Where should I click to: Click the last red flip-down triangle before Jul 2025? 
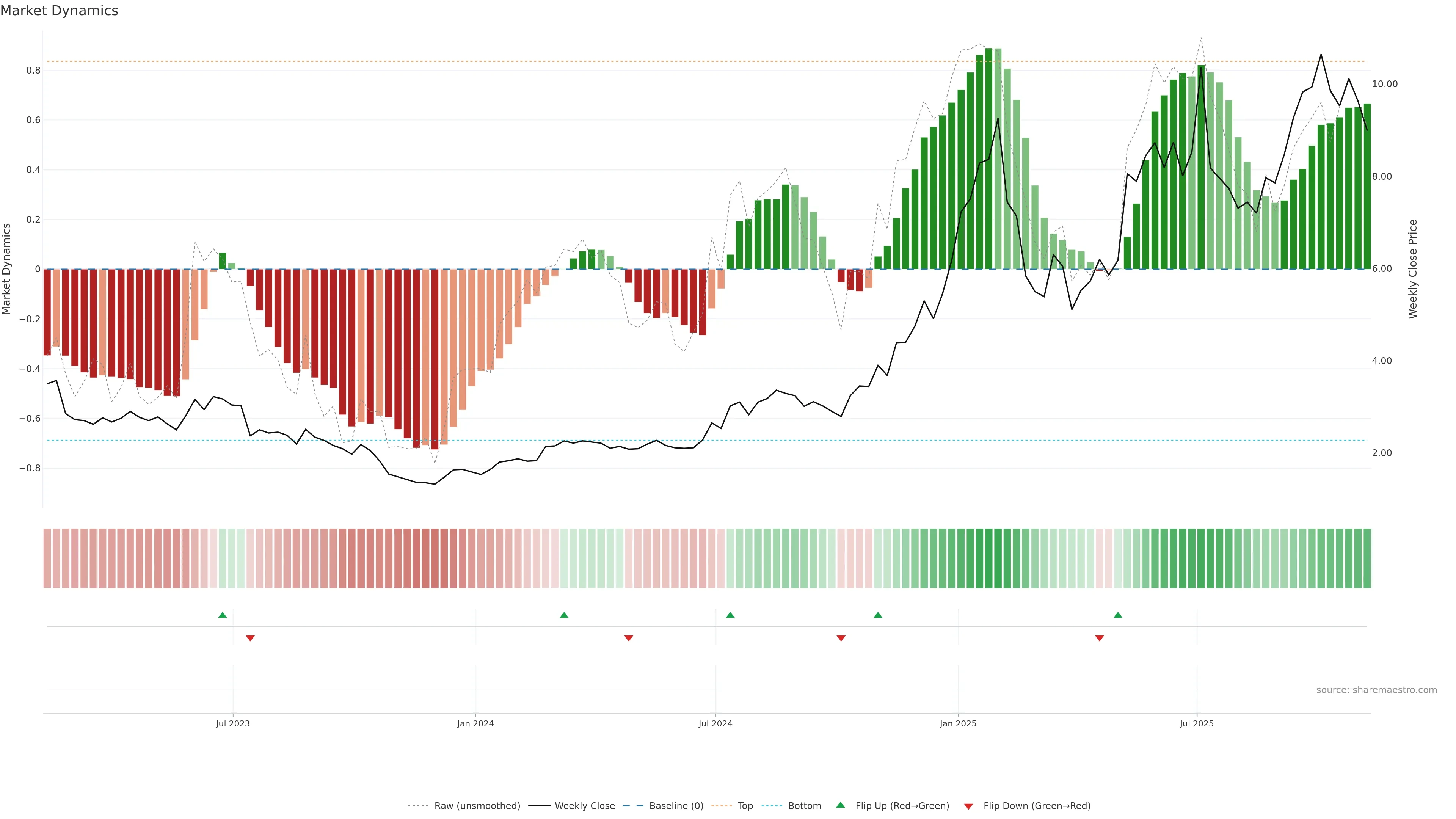click(x=1099, y=638)
